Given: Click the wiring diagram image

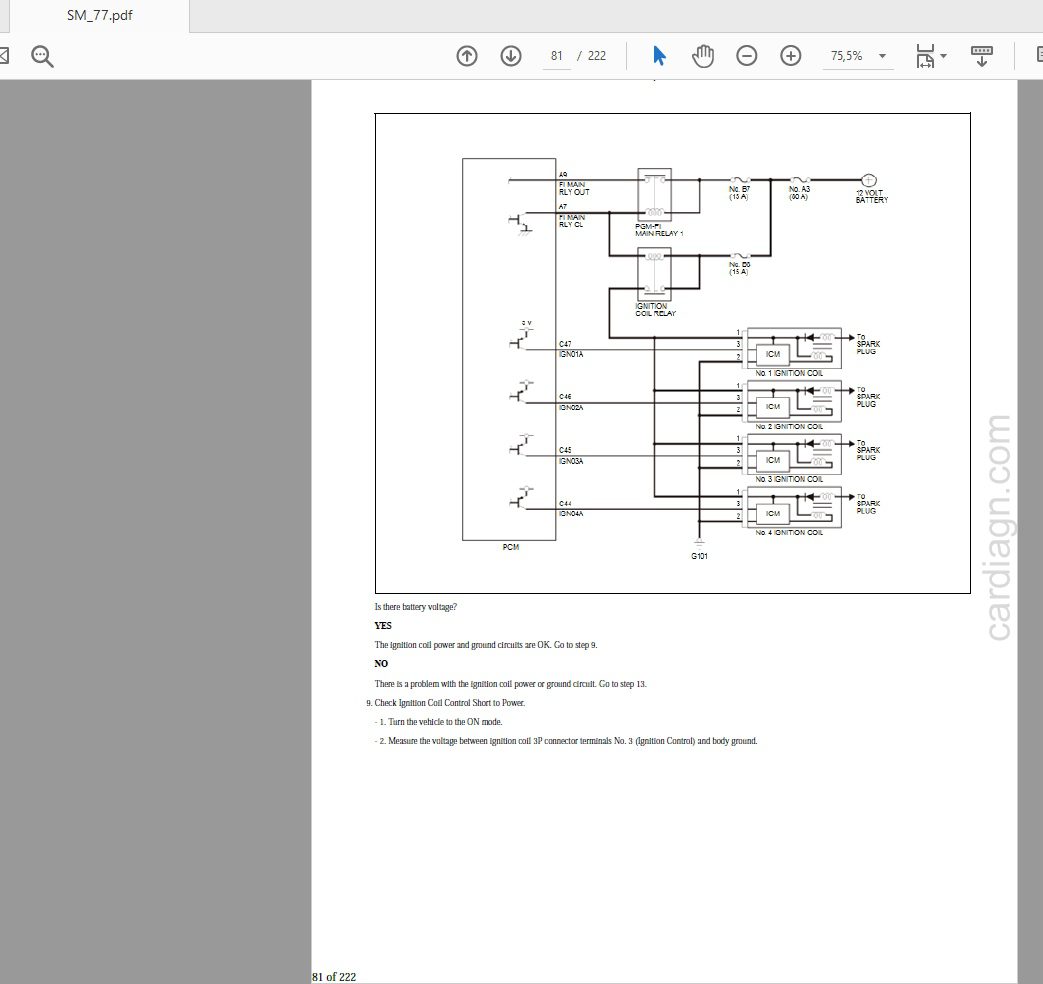Looking at the screenshot, I should coord(672,353).
